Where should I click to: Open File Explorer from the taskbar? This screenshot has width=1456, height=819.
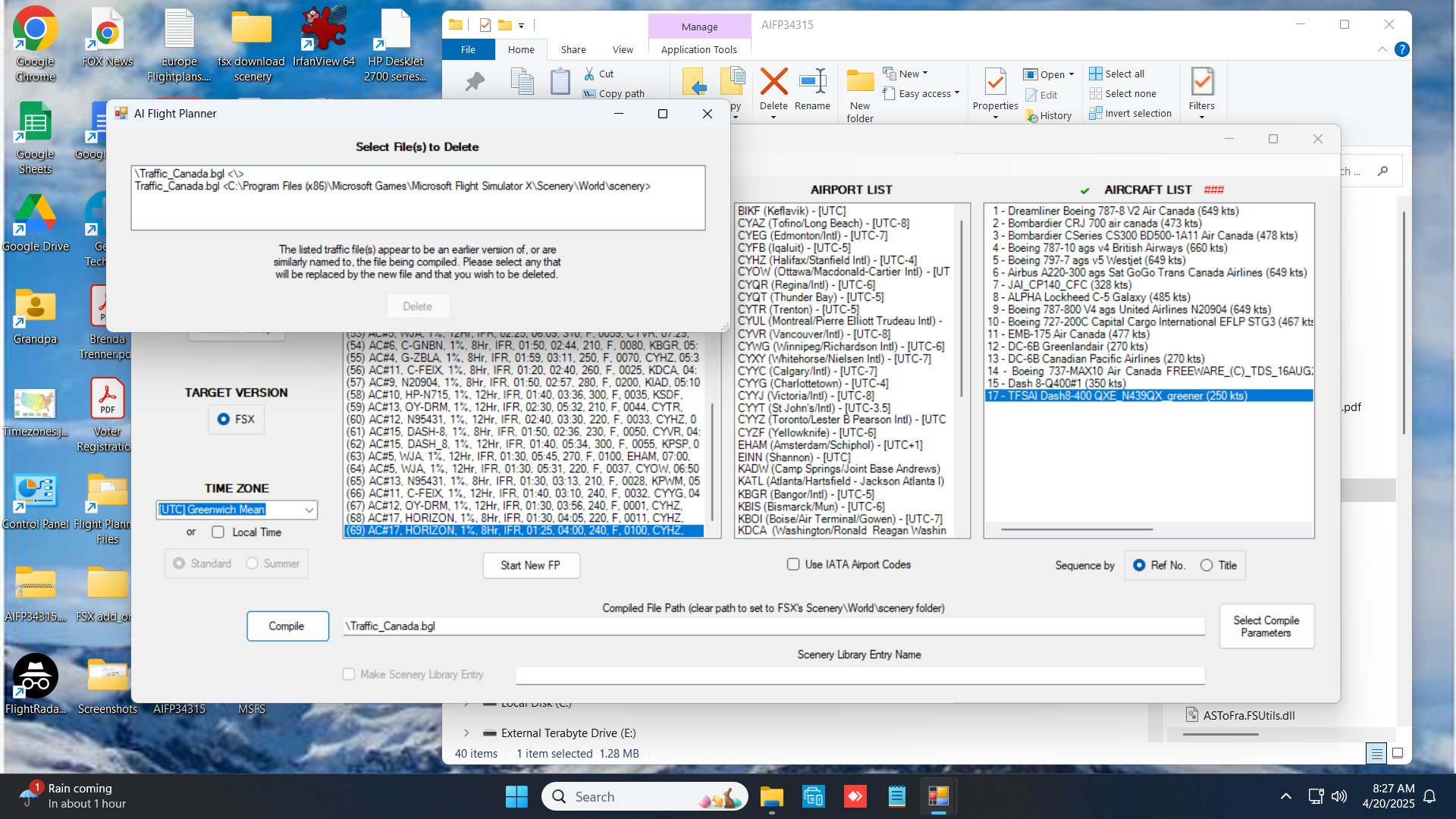(771, 797)
